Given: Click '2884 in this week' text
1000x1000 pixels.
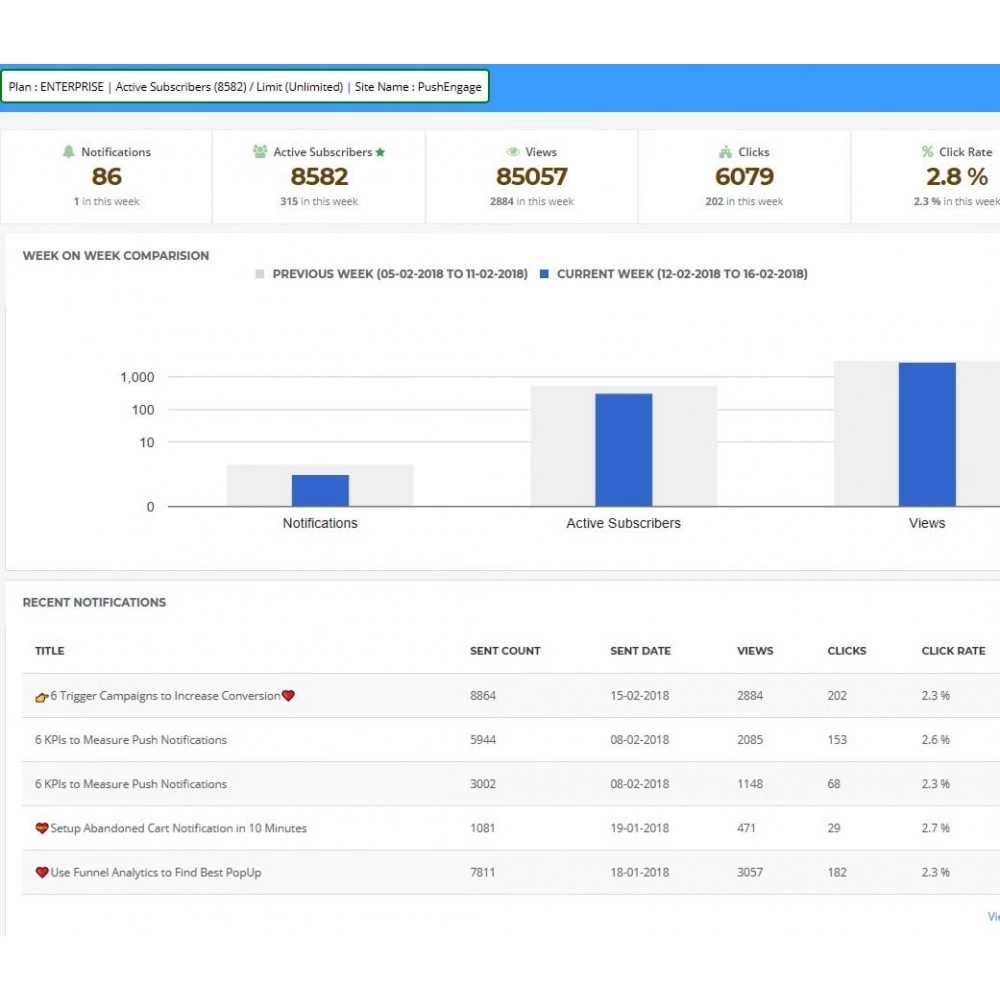Looking at the screenshot, I should pos(532,202).
